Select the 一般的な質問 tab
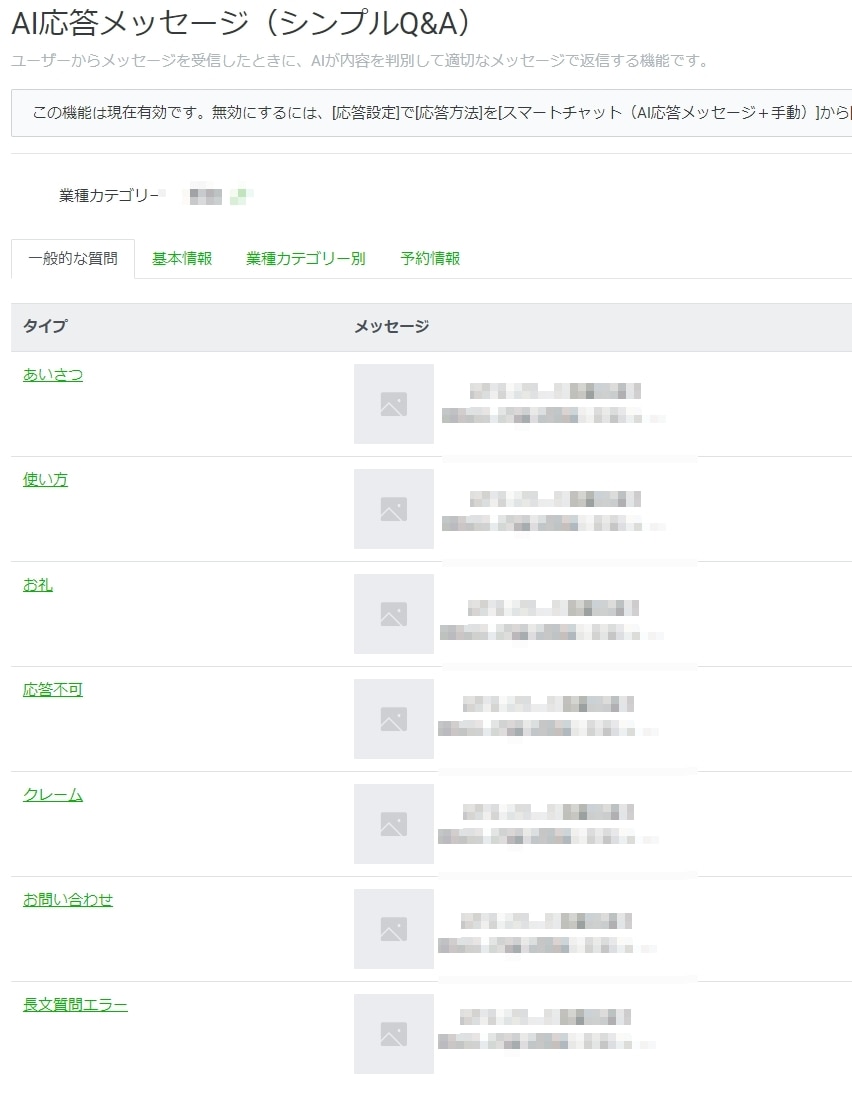Viewport: 852px width, 1107px height. (73, 258)
